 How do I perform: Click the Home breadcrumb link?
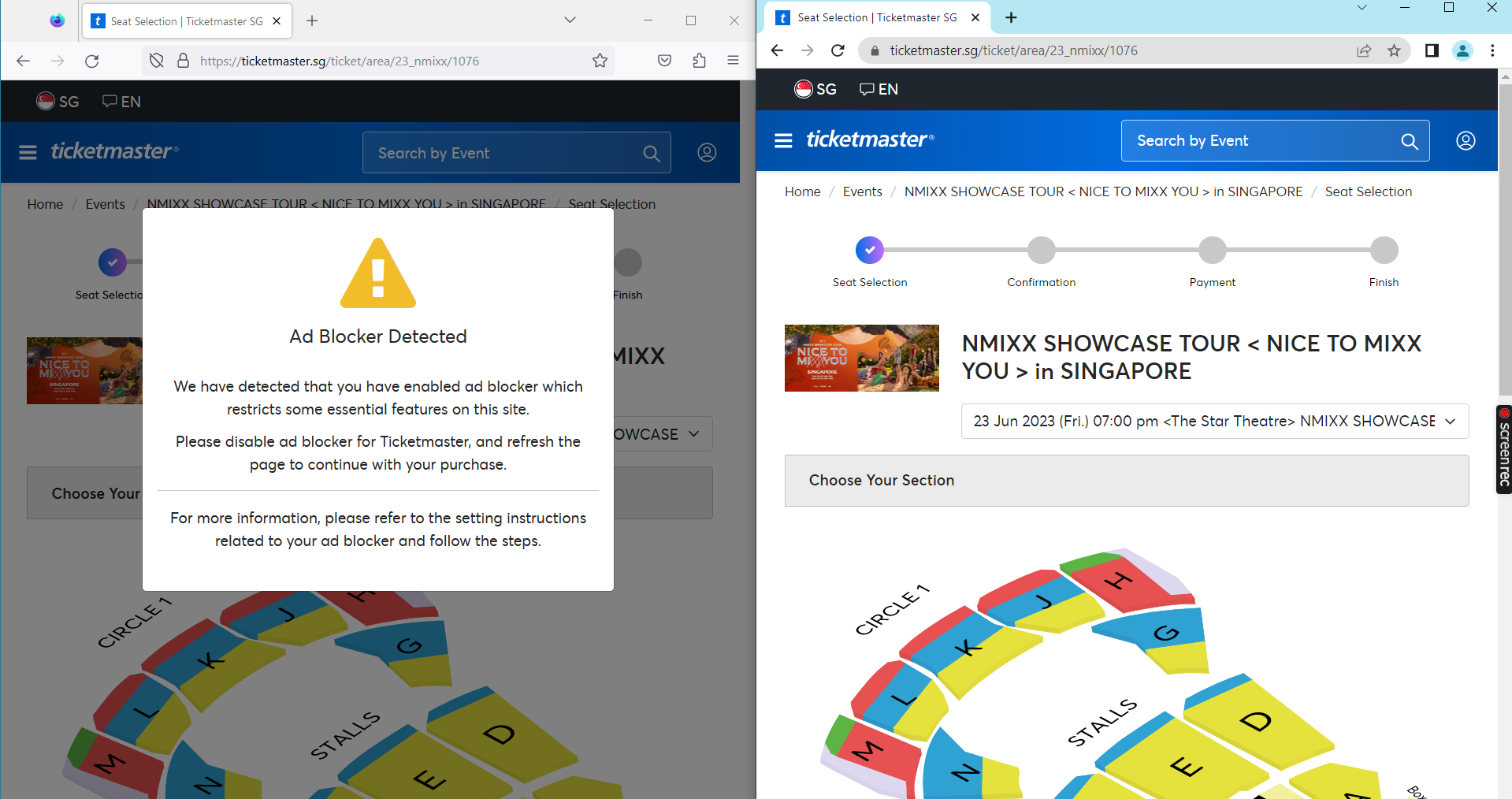click(x=802, y=191)
